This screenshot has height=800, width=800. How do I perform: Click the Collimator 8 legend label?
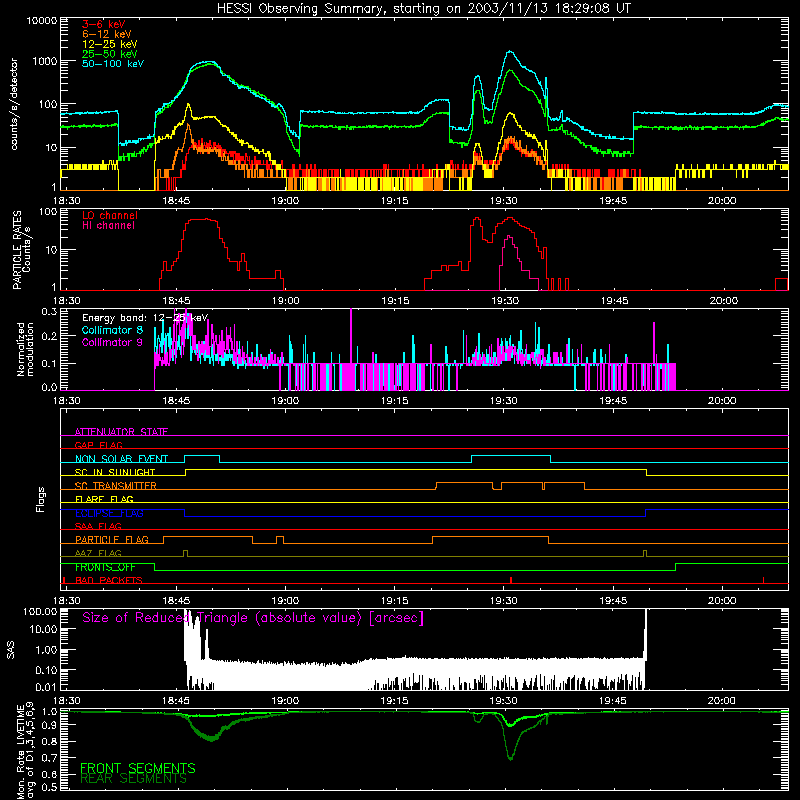tap(112, 330)
